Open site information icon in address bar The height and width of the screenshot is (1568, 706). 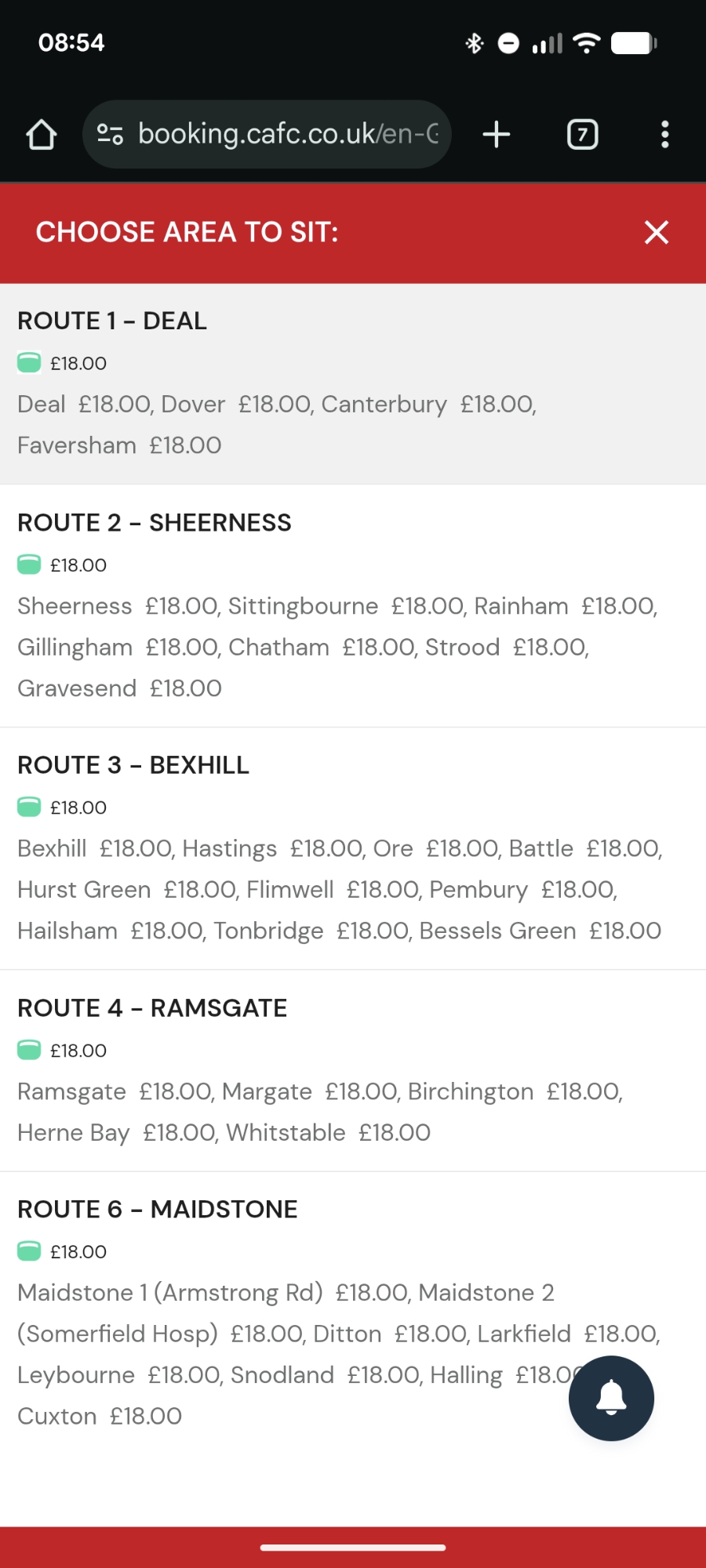point(110,135)
